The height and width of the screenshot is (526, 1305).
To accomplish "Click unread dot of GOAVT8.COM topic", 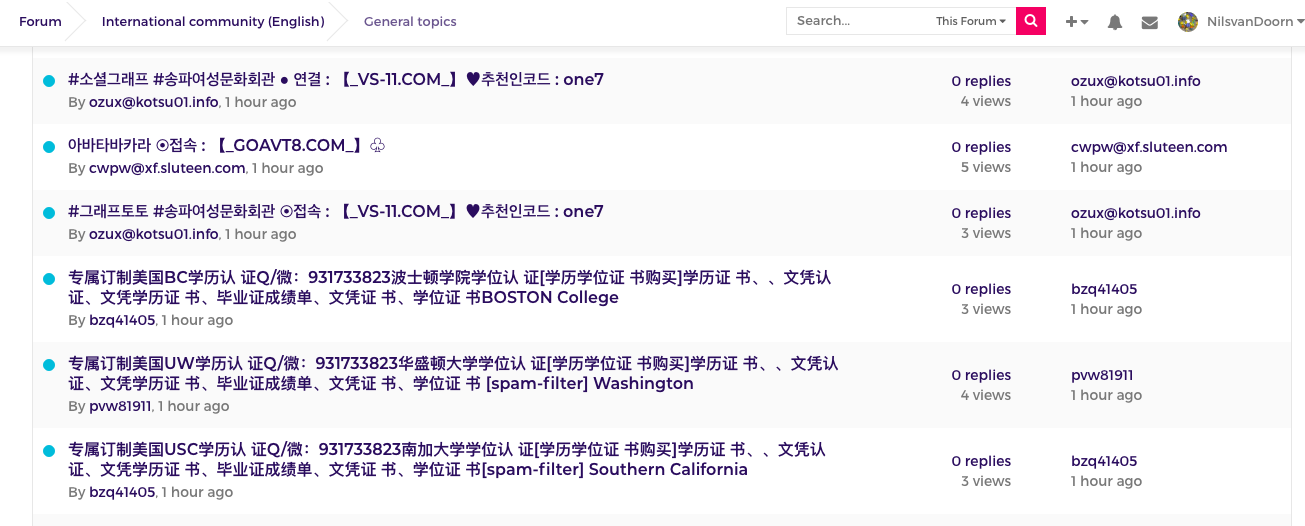I will click(x=49, y=147).
